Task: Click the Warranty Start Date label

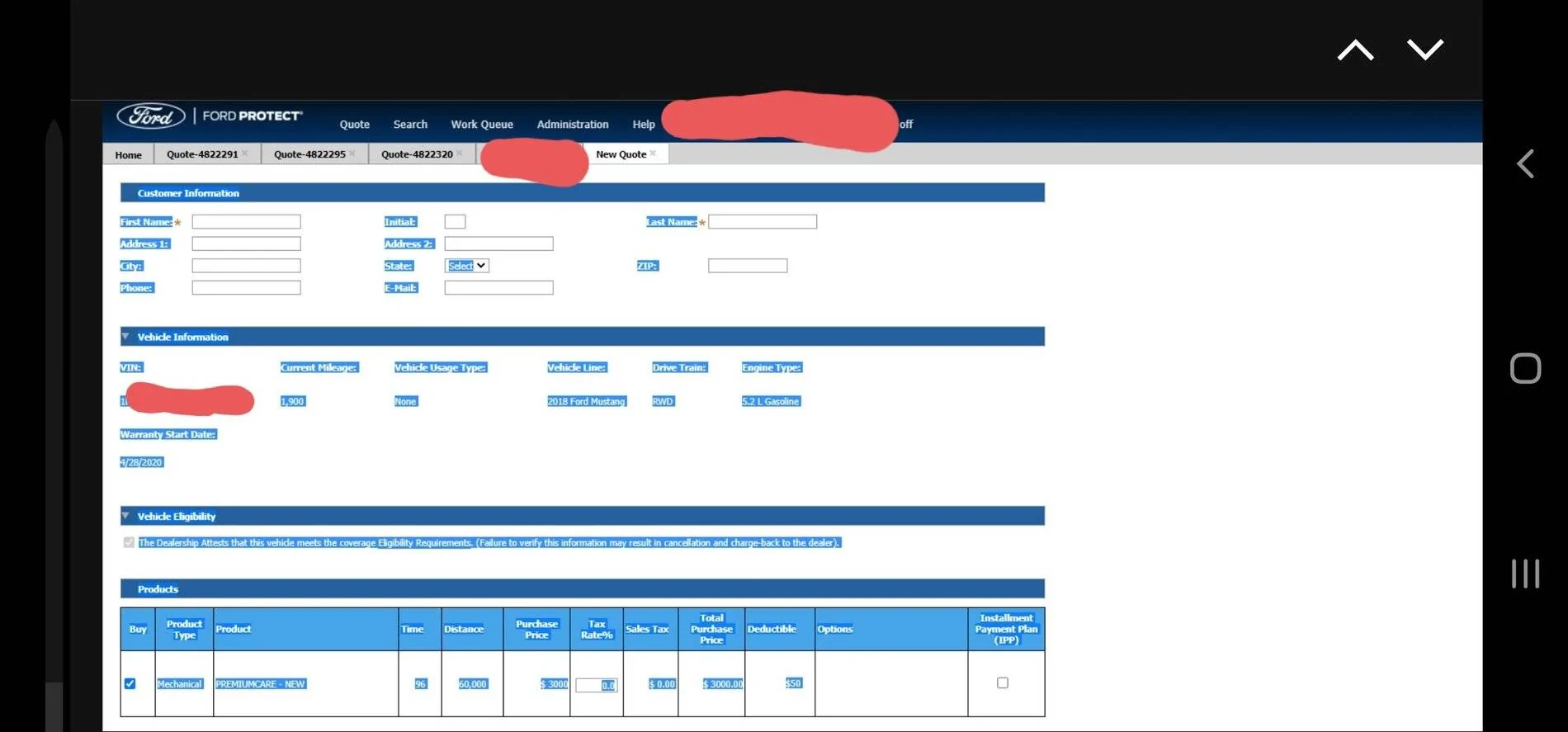Action: 168,435
